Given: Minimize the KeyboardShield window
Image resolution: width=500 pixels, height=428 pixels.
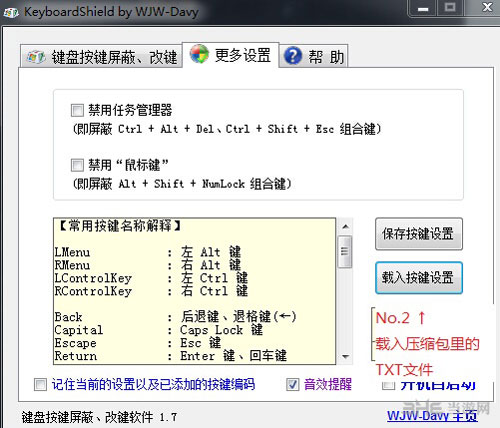Looking at the screenshot, I should [x=423, y=8].
